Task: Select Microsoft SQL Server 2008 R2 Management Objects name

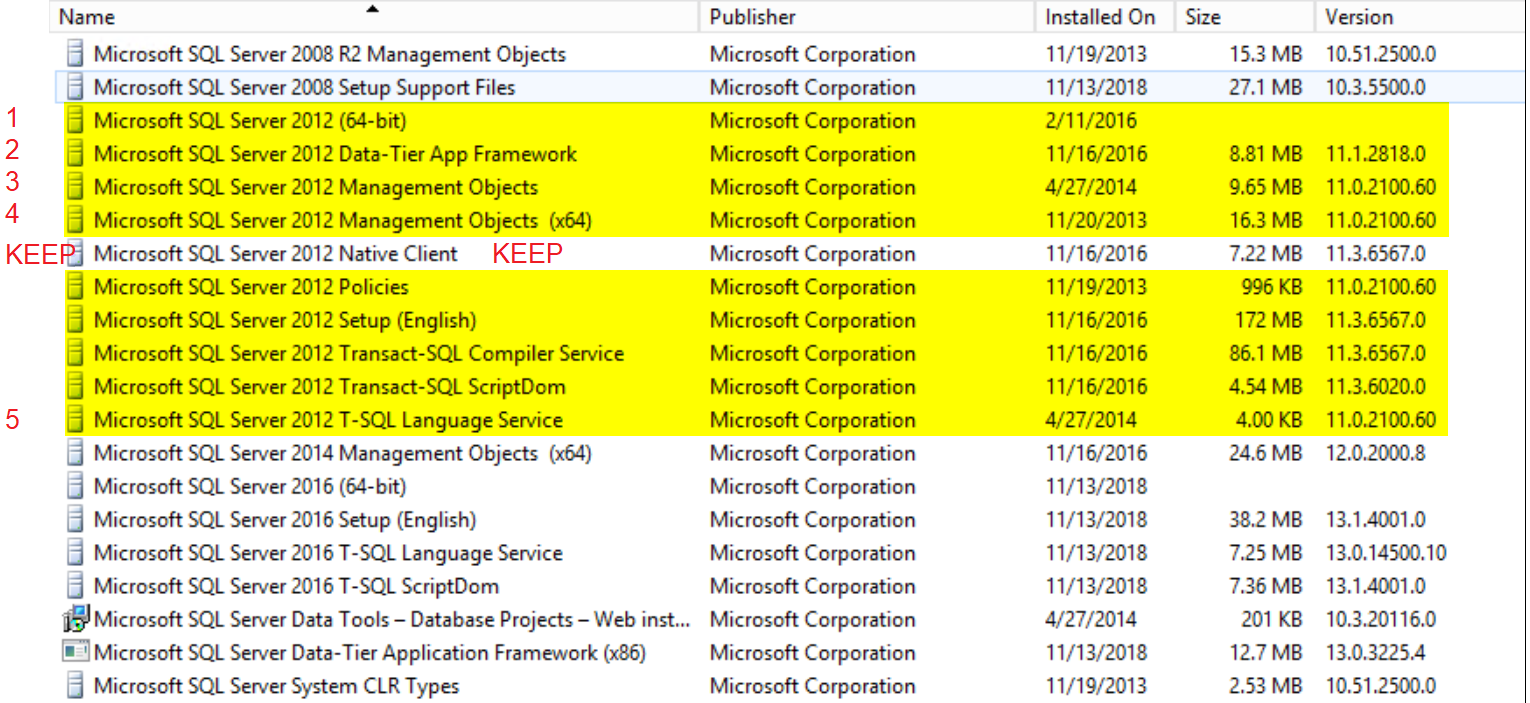Action: [330, 54]
